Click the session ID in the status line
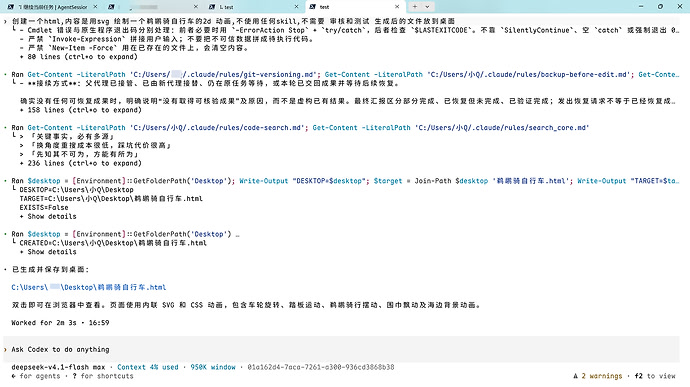 tap(321, 367)
